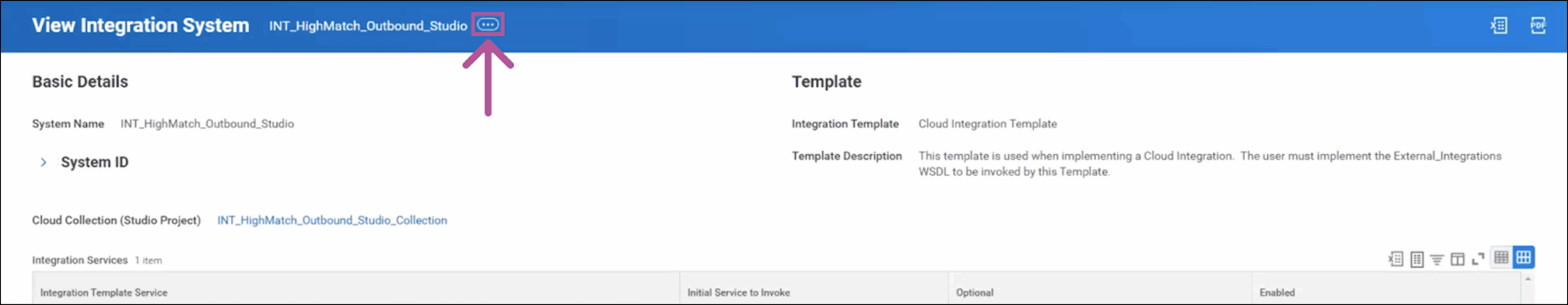Click the Initial Service to Invoke column header
Image resolution: width=1568 pixels, height=305 pixels.
pos(738,293)
